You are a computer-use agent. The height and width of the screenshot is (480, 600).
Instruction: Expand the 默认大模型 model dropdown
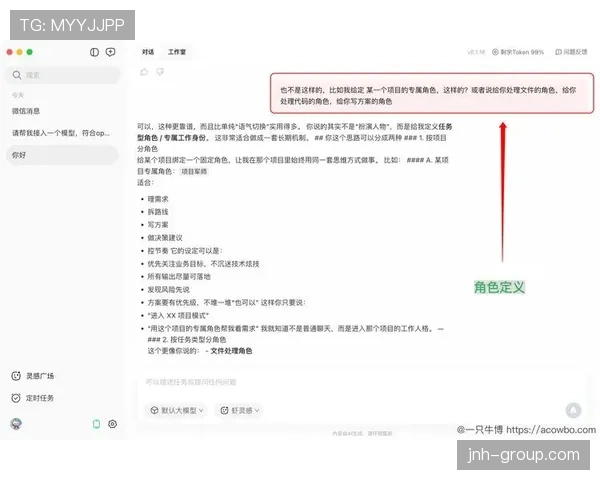pos(176,410)
